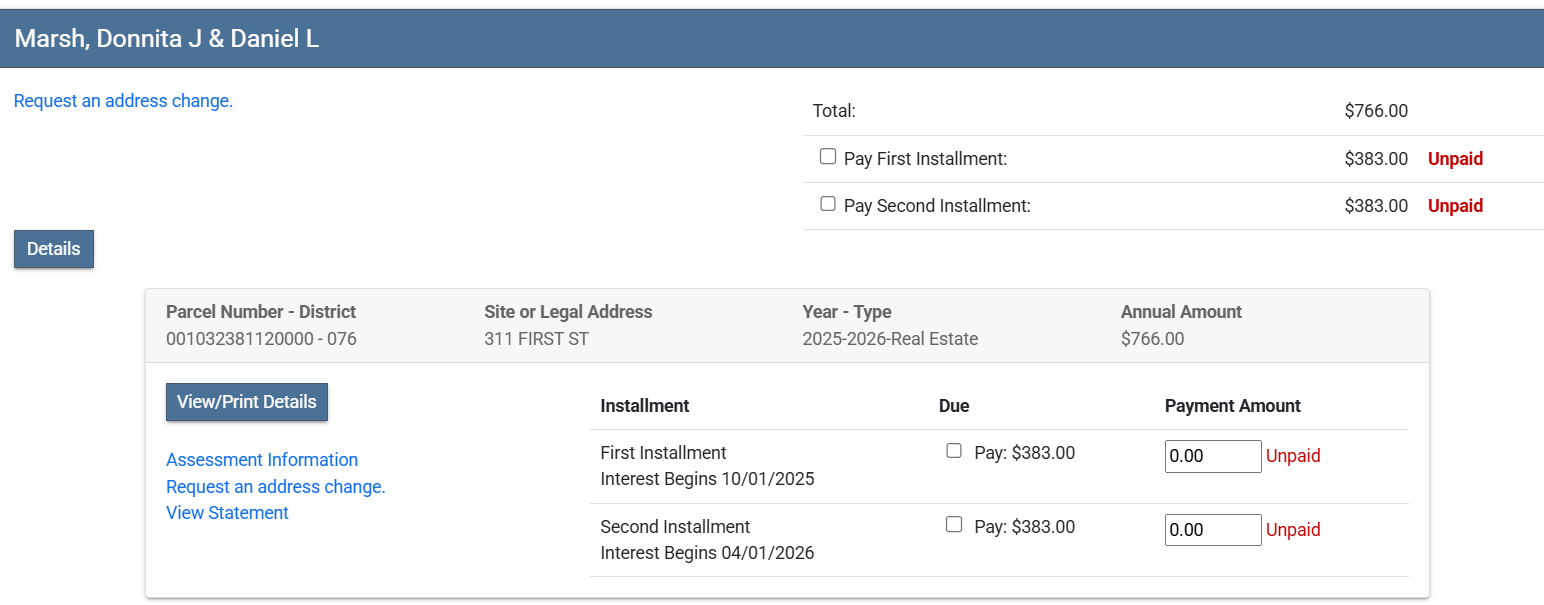Click the Total $766.00 amount
The width and height of the screenshot is (1544, 605).
click(x=1376, y=111)
